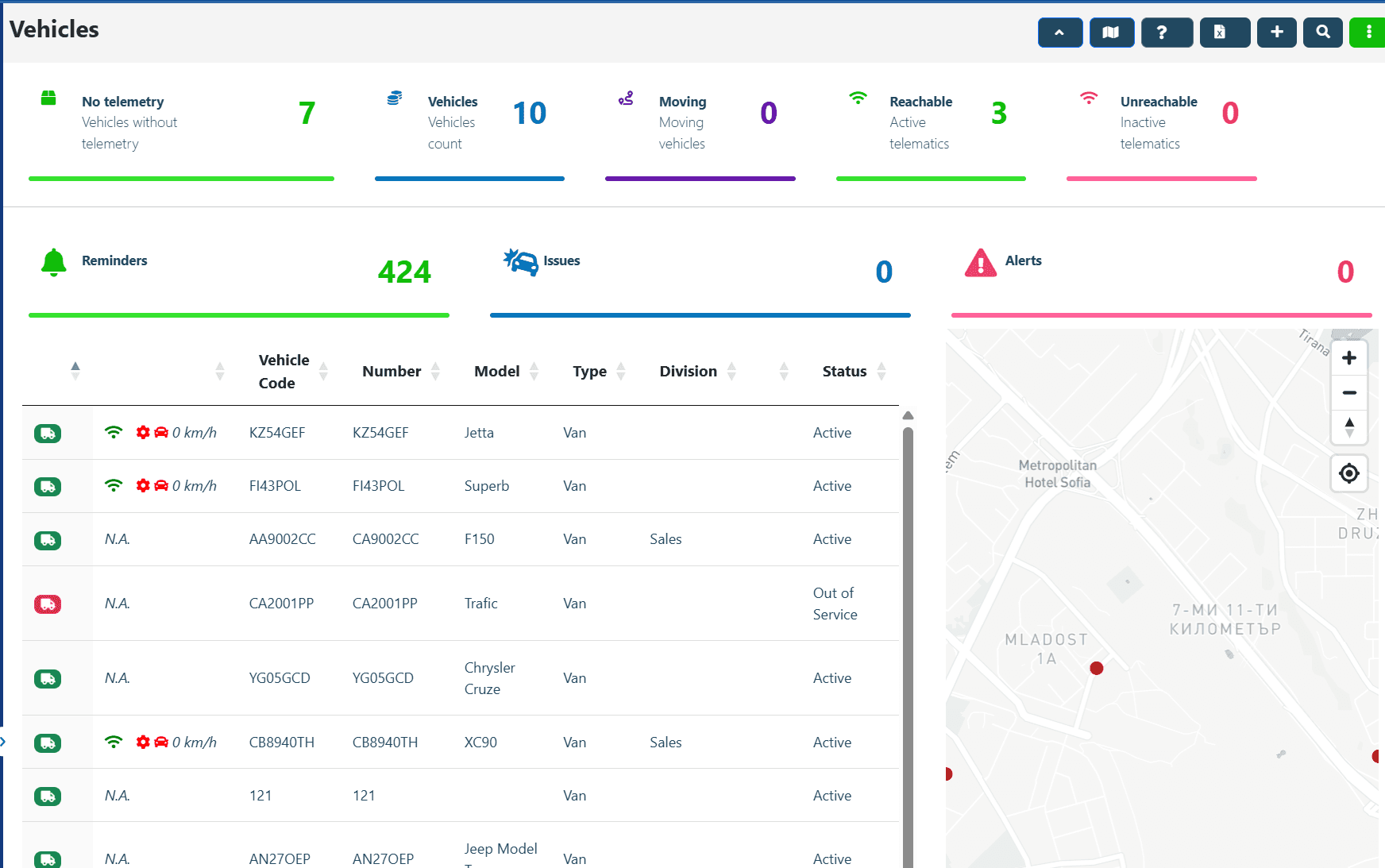Open the search icon

click(1322, 33)
